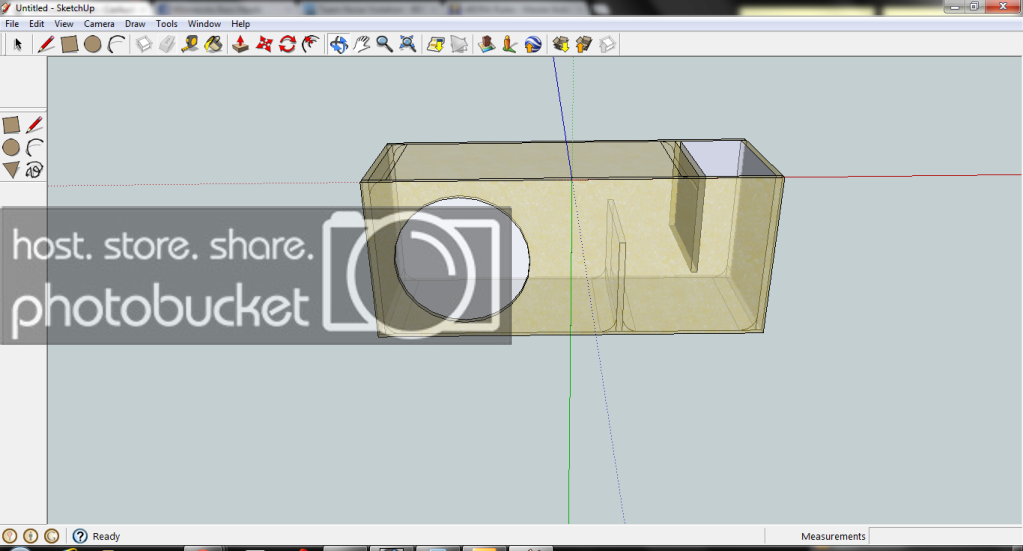Open the File menu
Viewport: 1023px width, 551px height.
12,23
